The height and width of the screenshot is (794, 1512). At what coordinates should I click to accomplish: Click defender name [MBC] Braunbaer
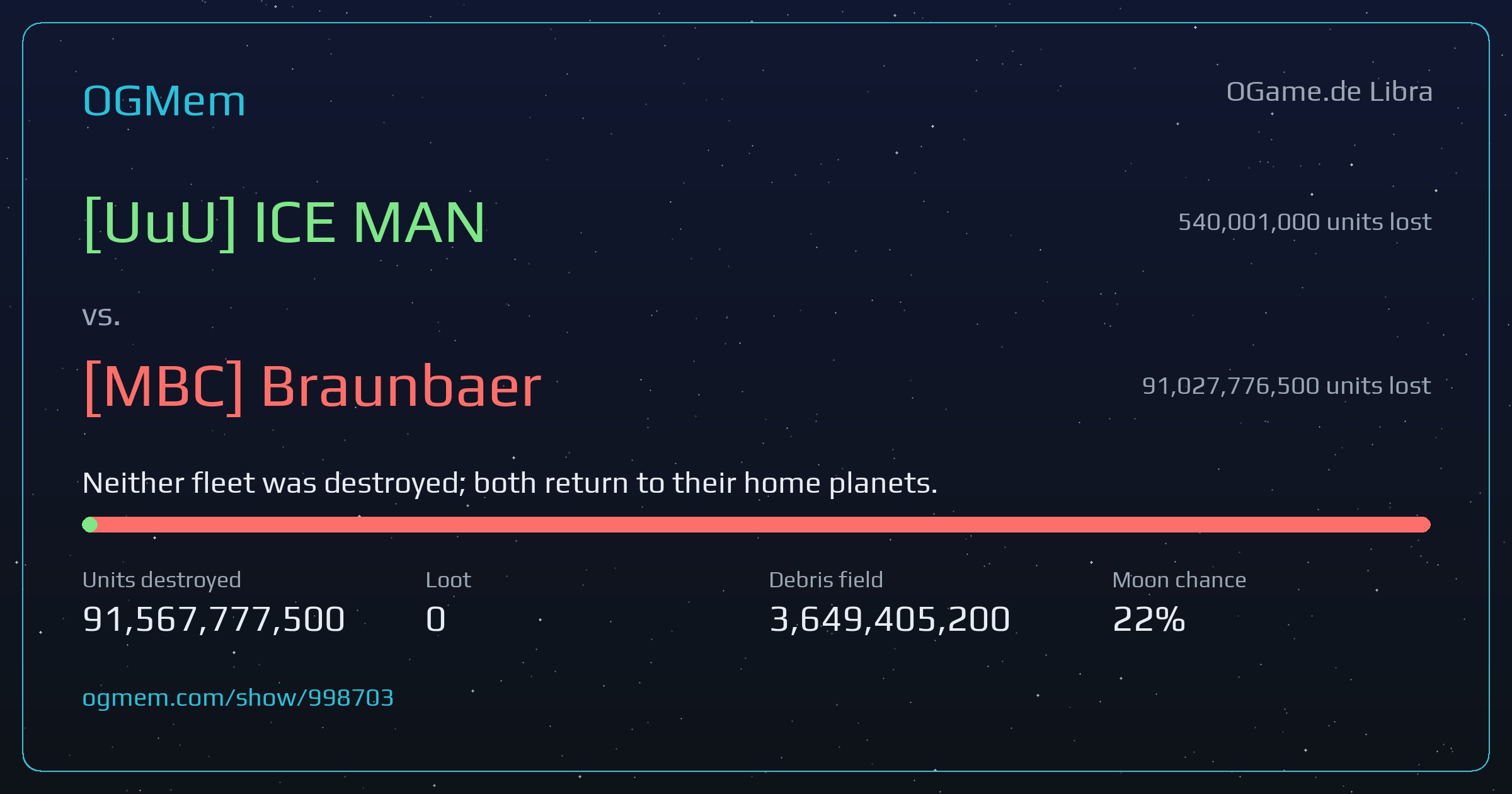[312, 386]
